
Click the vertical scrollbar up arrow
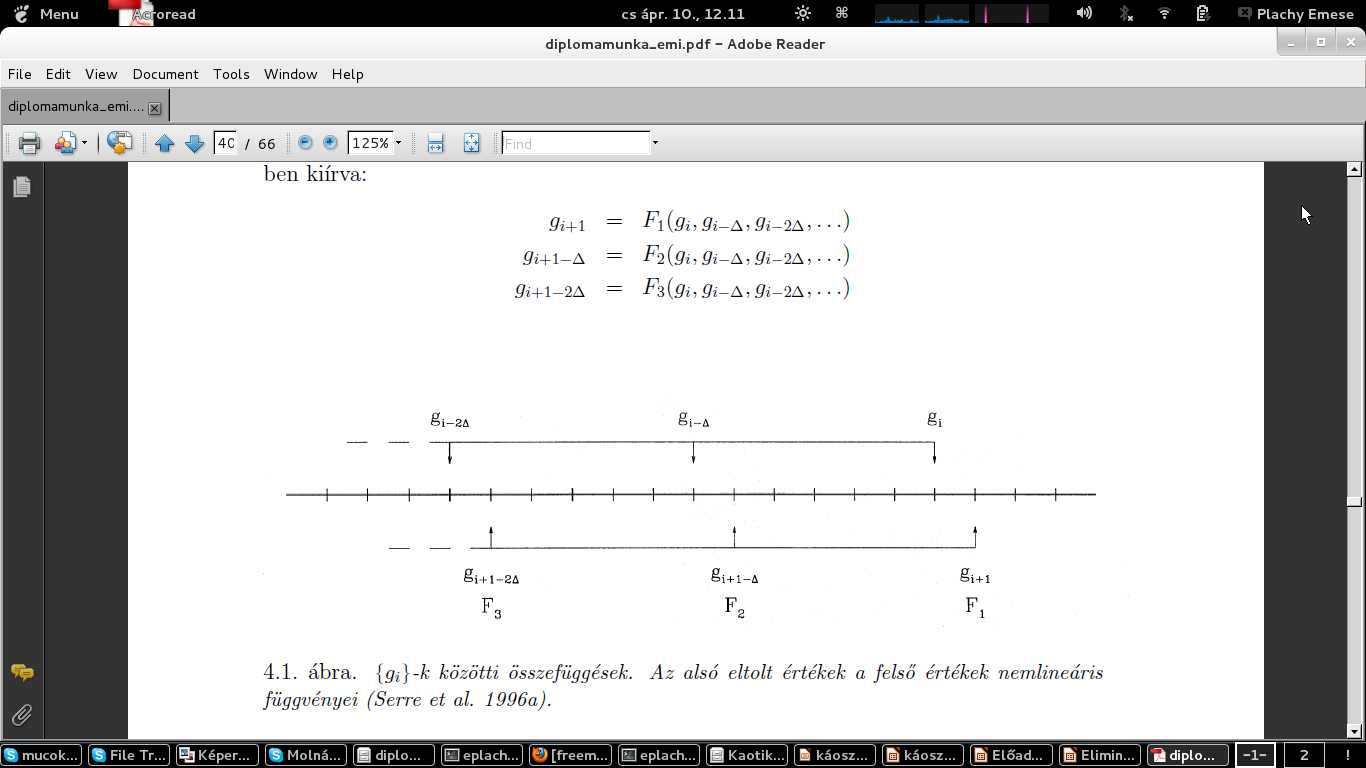click(1355, 169)
